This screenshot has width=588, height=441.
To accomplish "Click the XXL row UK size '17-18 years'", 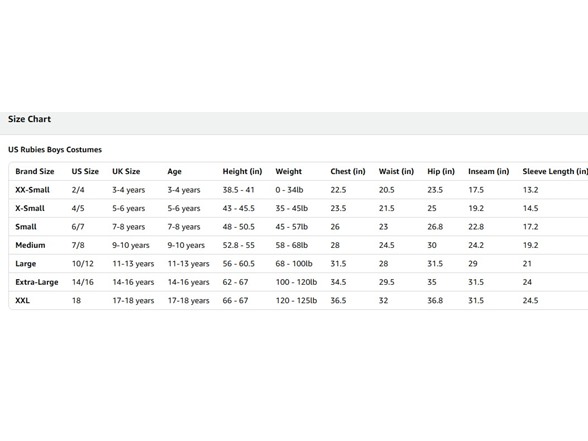I will (x=133, y=301).
